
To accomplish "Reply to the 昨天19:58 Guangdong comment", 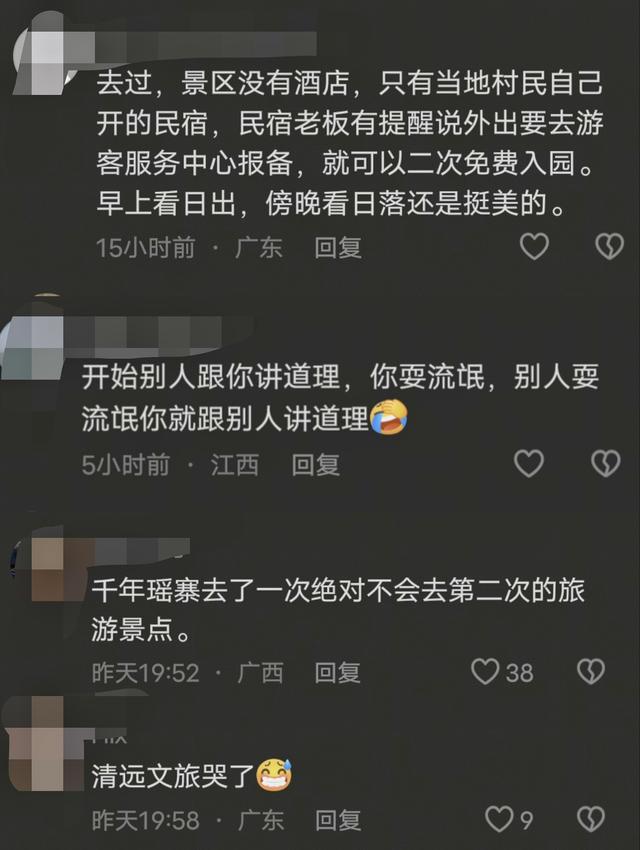I will [338, 820].
